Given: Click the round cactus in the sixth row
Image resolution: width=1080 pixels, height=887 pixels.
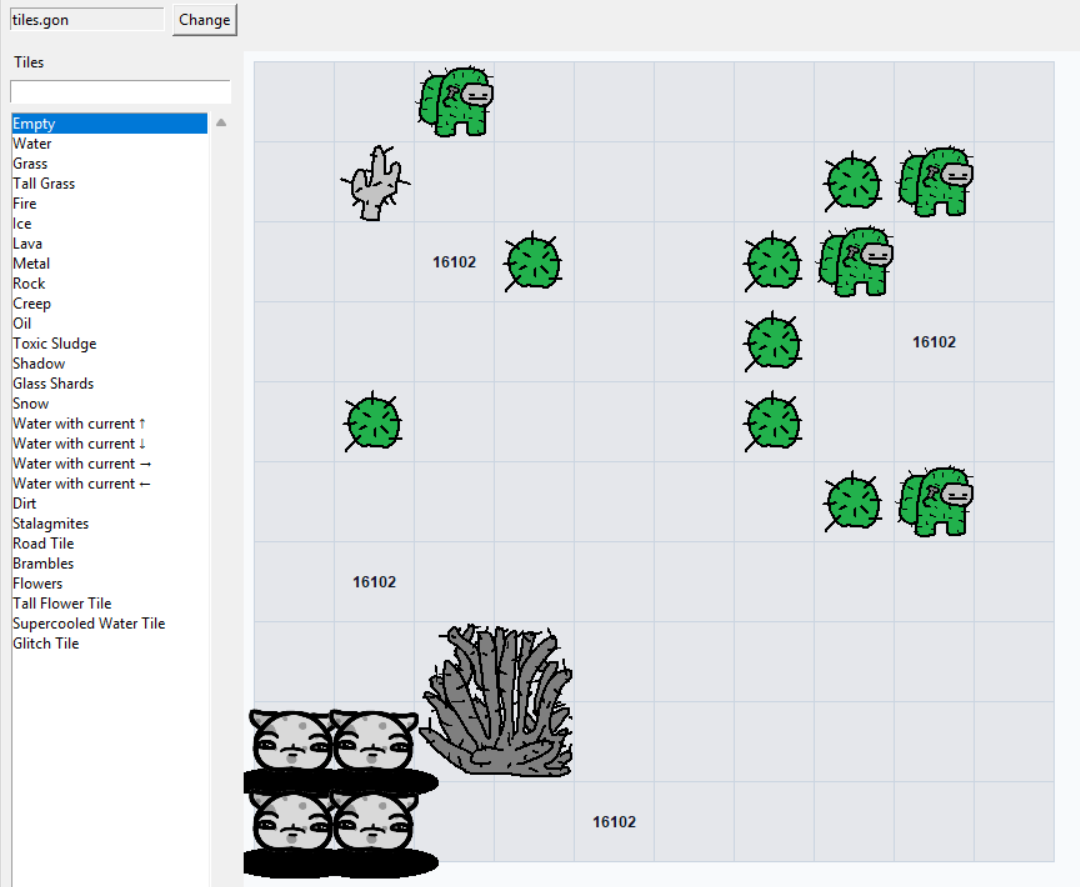Looking at the screenshot, I should tap(853, 503).
